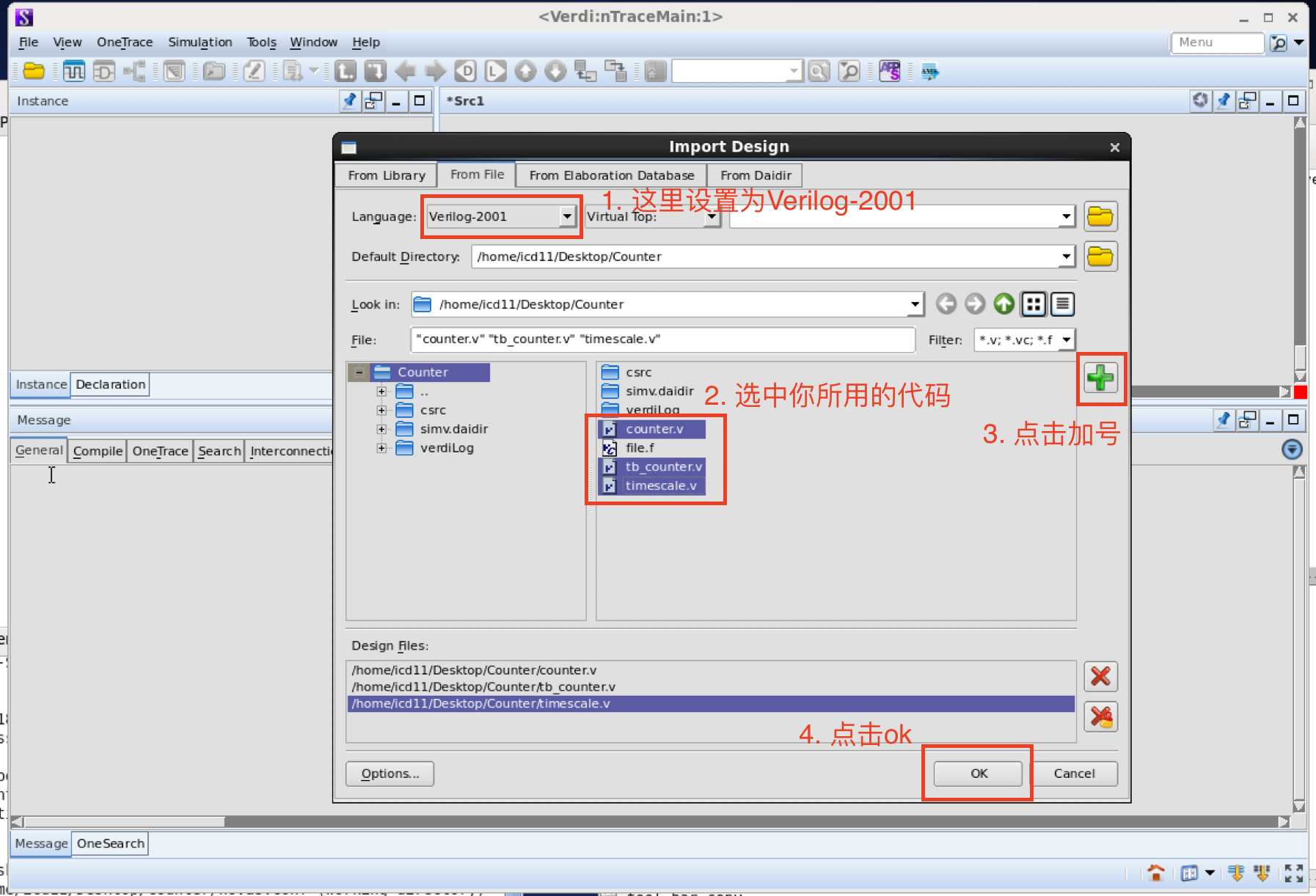Click the green plus to add selected files
The image size is (1316, 896).
pyautogui.click(x=1100, y=378)
